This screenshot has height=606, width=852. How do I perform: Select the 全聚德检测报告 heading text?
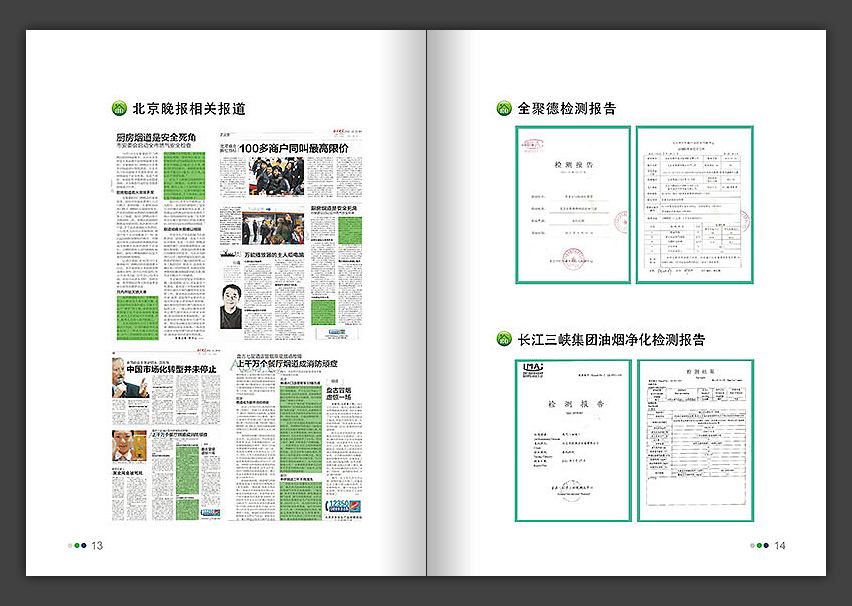tap(567, 109)
